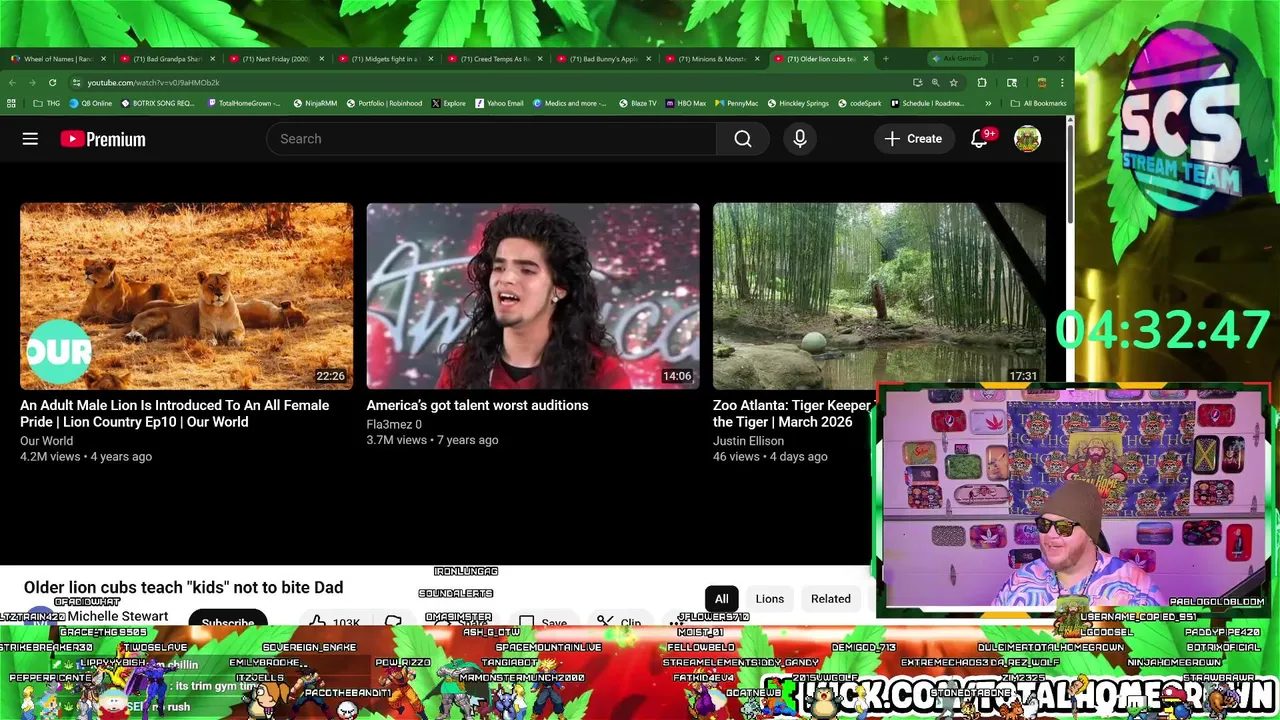The width and height of the screenshot is (1280, 720).
Task: Visit the Our World channel
Action: [x=46, y=441]
